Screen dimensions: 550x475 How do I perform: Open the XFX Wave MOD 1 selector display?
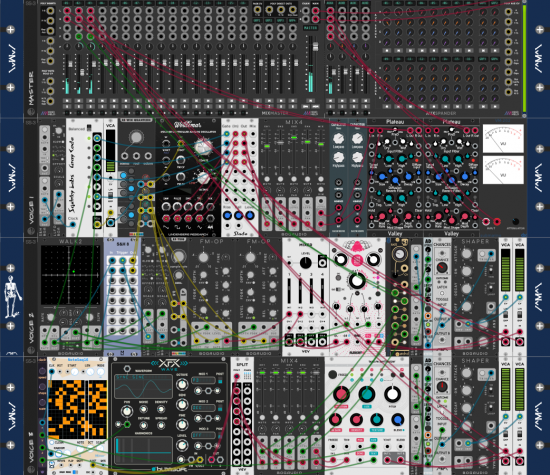203,380
